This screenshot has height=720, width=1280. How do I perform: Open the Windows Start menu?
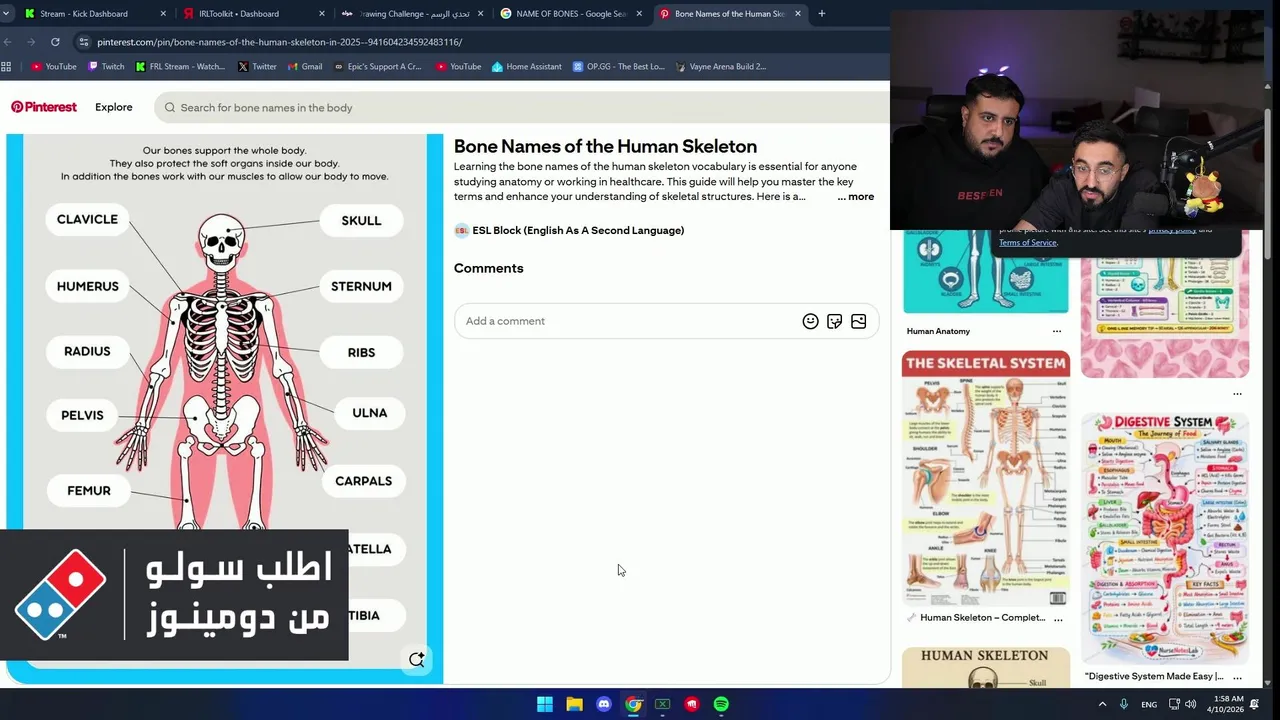coord(545,704)
